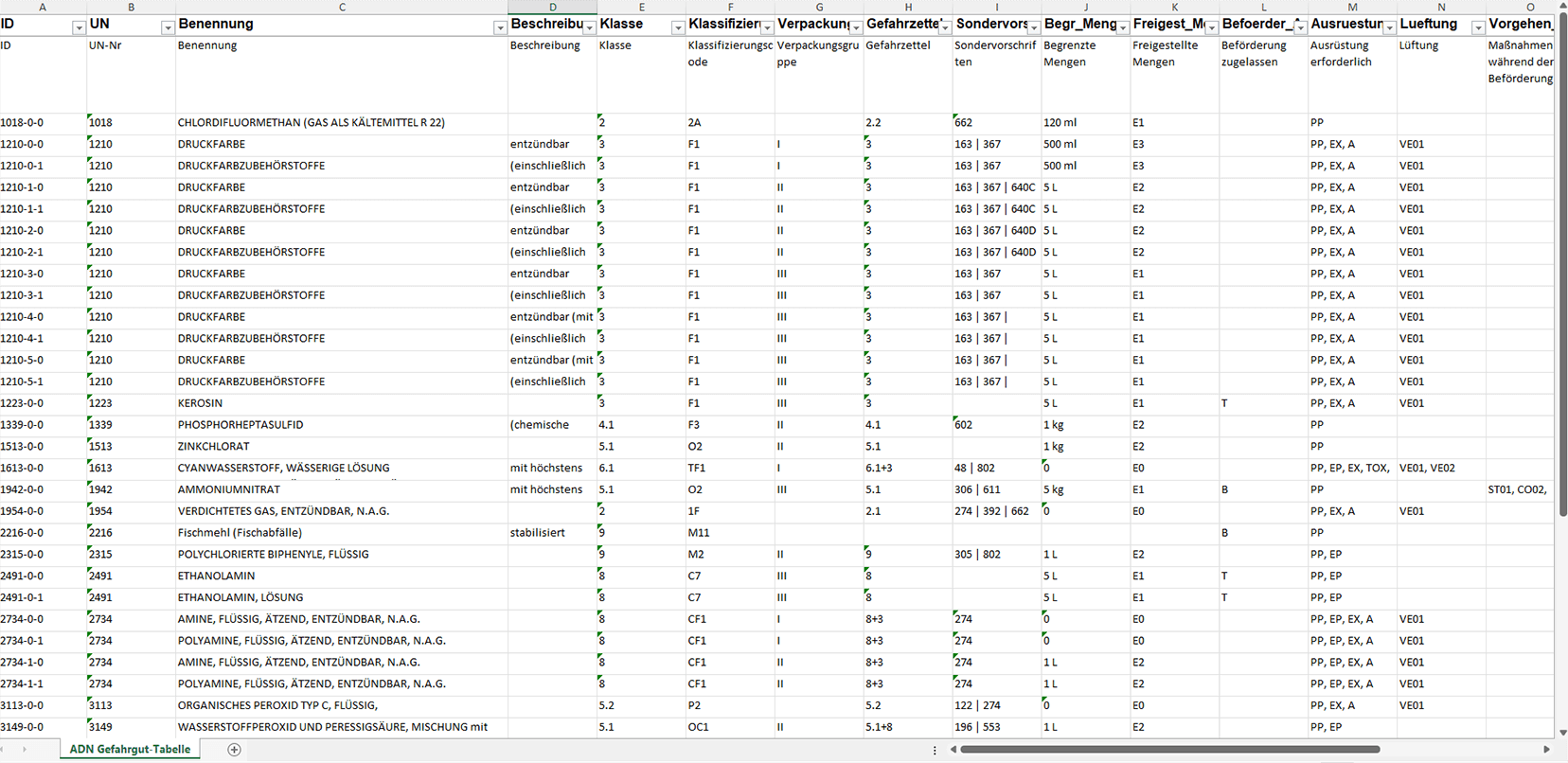This screenshot has height=763, width=1568.
Task: Click the tab bar resize dots handle
Action: point(935,750)
